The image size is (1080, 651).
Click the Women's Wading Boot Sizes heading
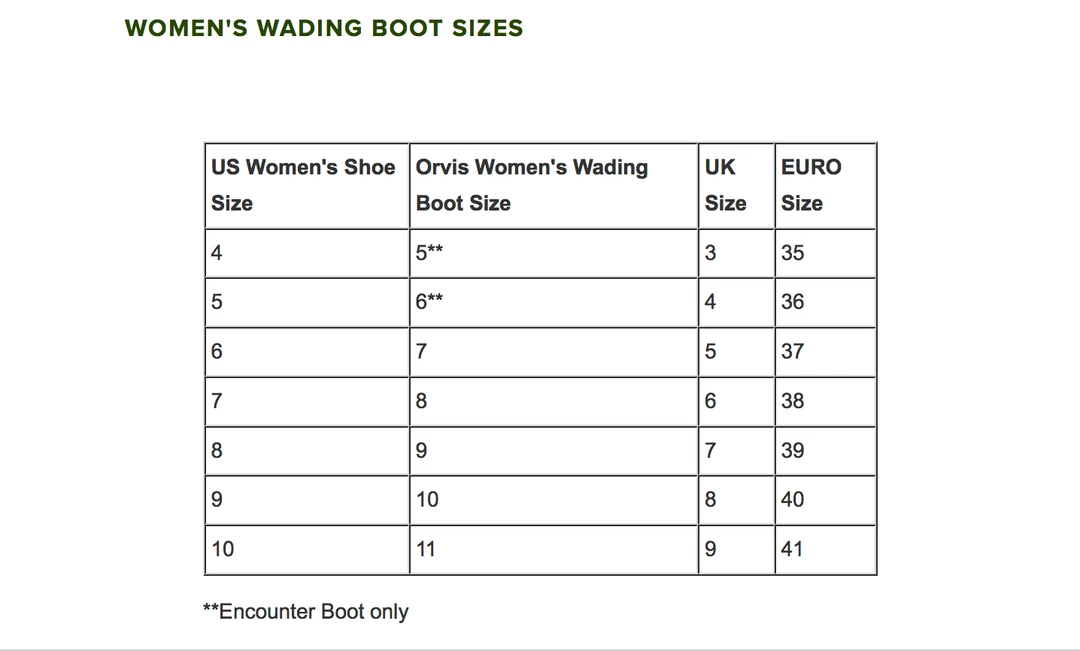[324, 28]
